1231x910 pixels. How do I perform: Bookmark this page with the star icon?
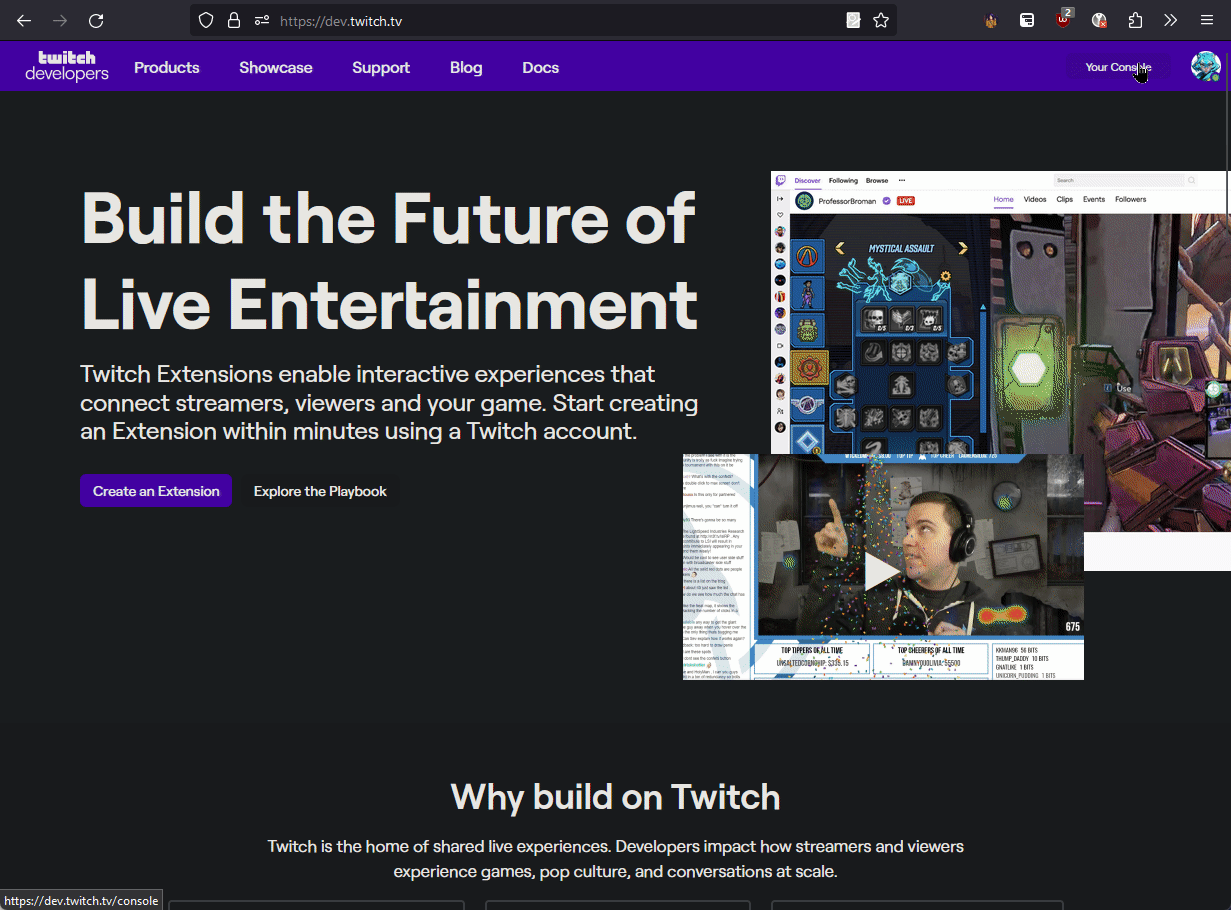pyautogui.click(x=881, y=20)
